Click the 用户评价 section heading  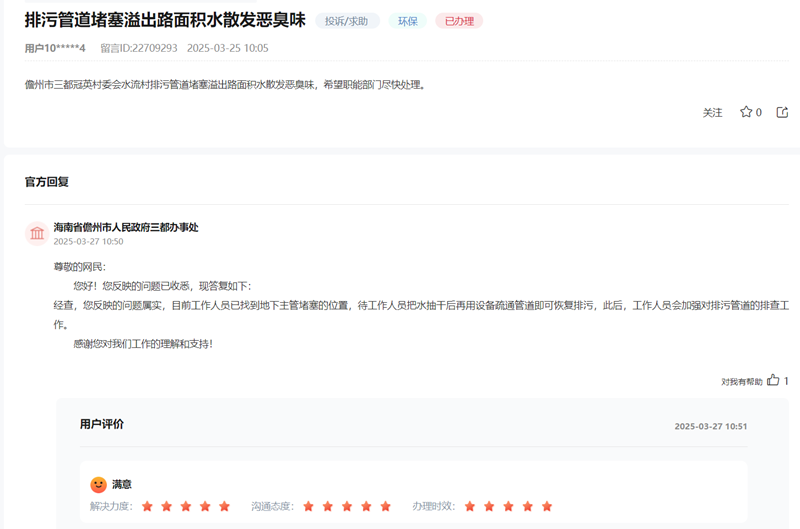tap(102, 424)
